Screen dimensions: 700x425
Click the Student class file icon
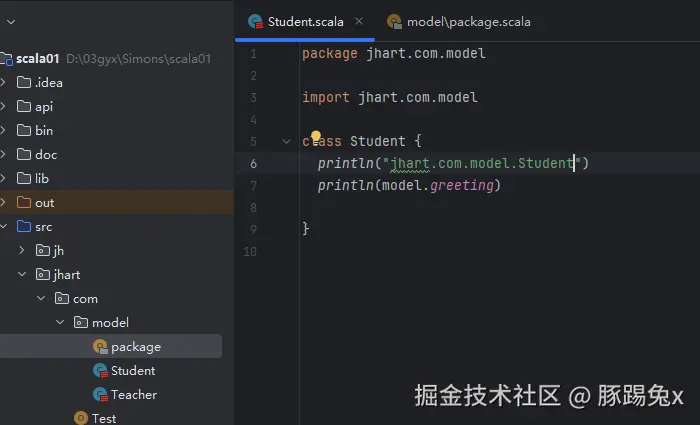coord(100,371)
